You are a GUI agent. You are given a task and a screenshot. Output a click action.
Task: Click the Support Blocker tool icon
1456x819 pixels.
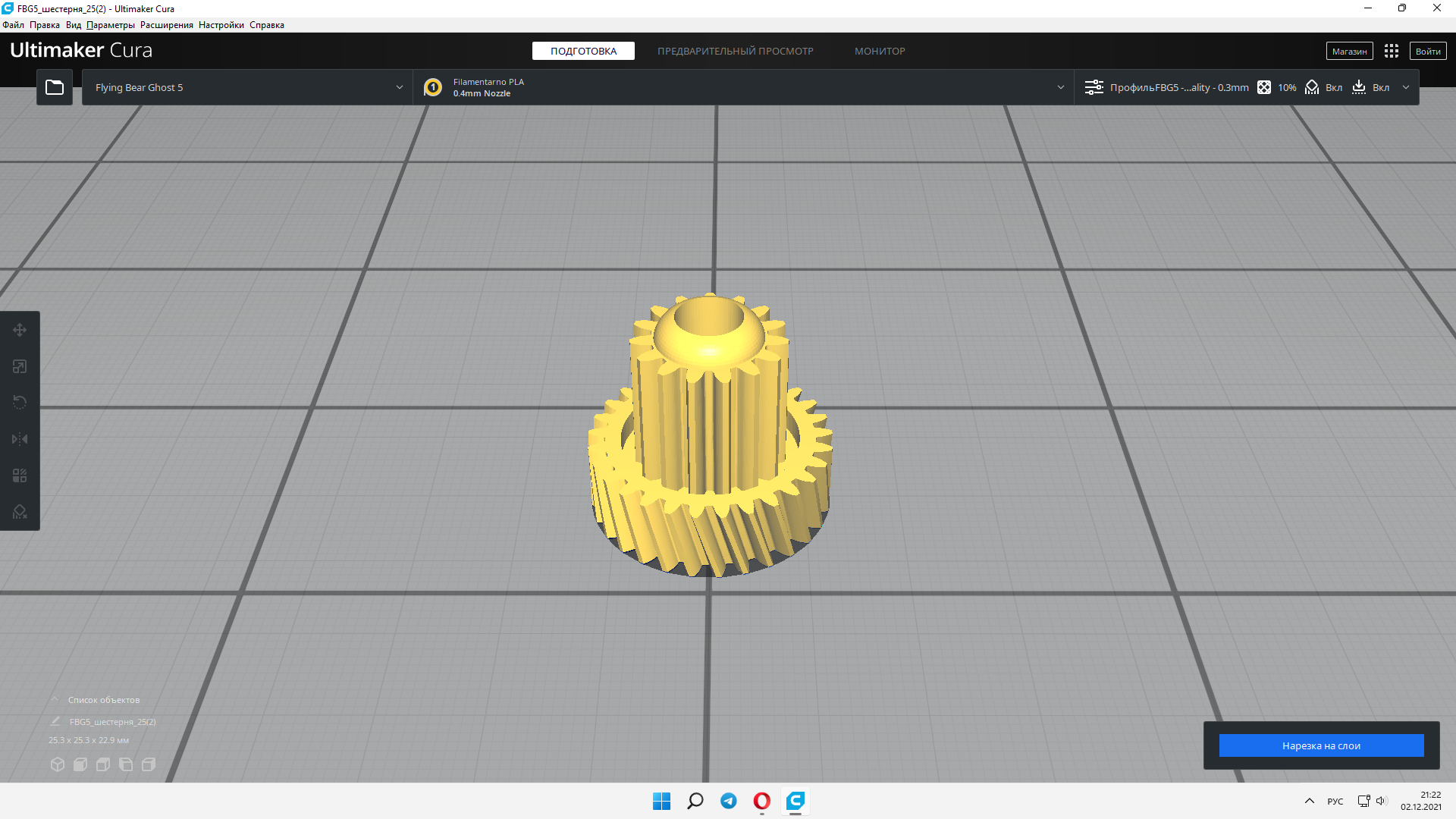[x=20, y=511]
